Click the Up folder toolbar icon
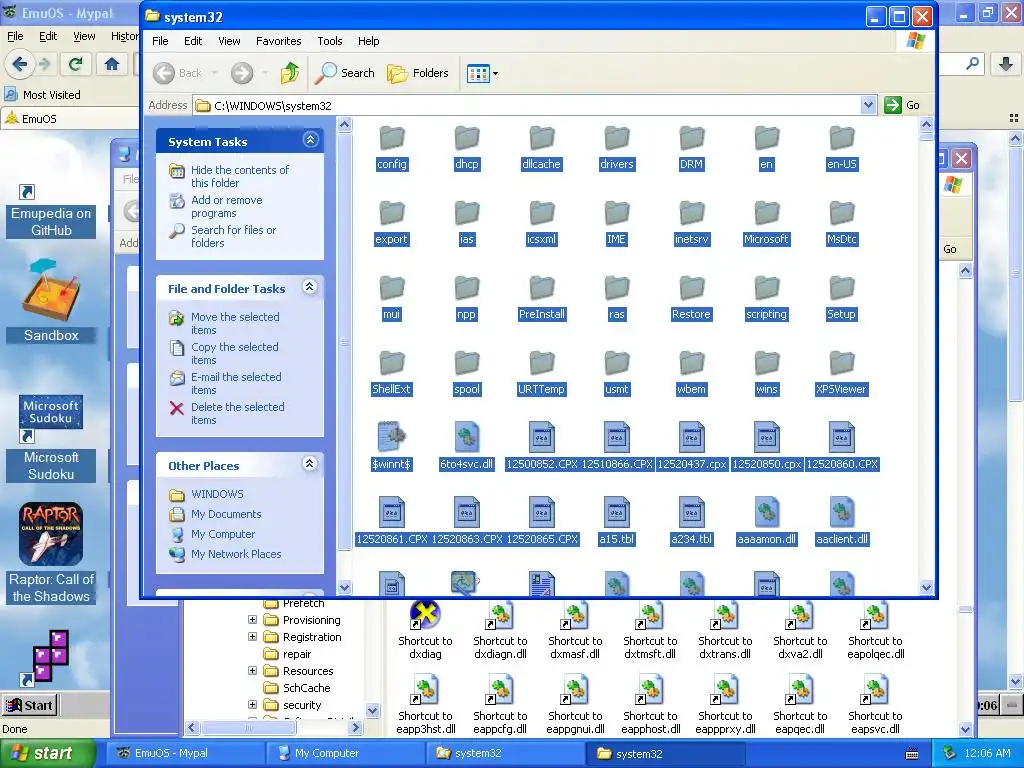 (x=290, y=73)
